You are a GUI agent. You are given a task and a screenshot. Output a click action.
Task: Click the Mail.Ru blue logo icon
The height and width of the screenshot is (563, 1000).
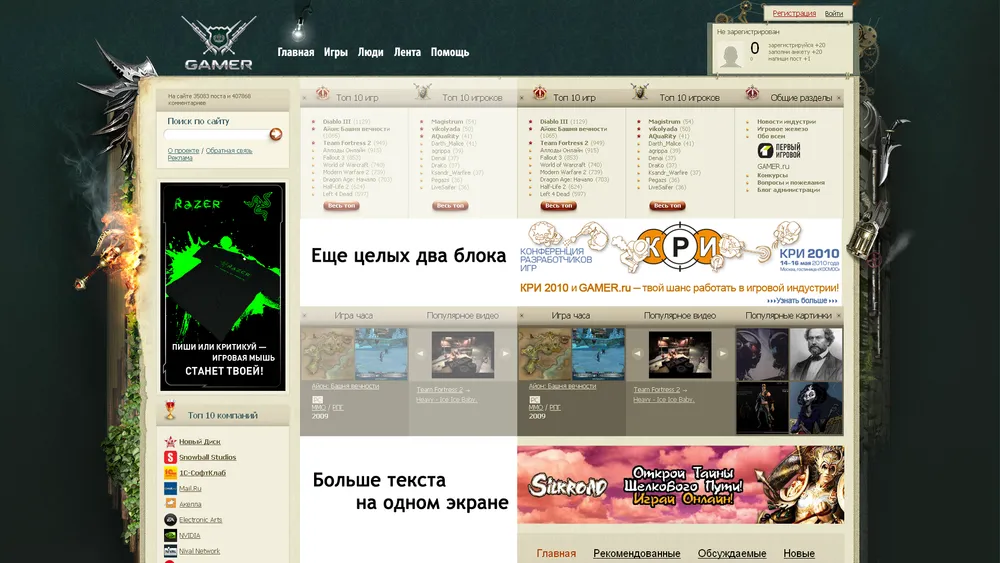170,488
